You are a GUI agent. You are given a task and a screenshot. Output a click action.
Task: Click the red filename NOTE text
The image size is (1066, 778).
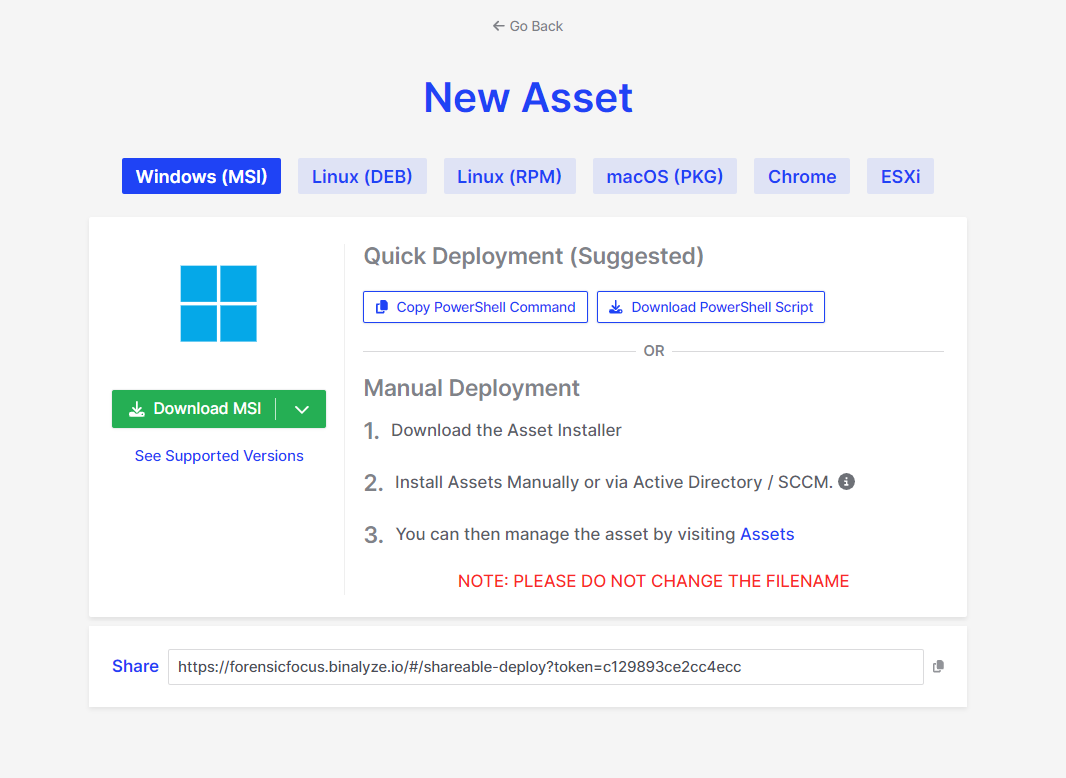pos(653,581)
